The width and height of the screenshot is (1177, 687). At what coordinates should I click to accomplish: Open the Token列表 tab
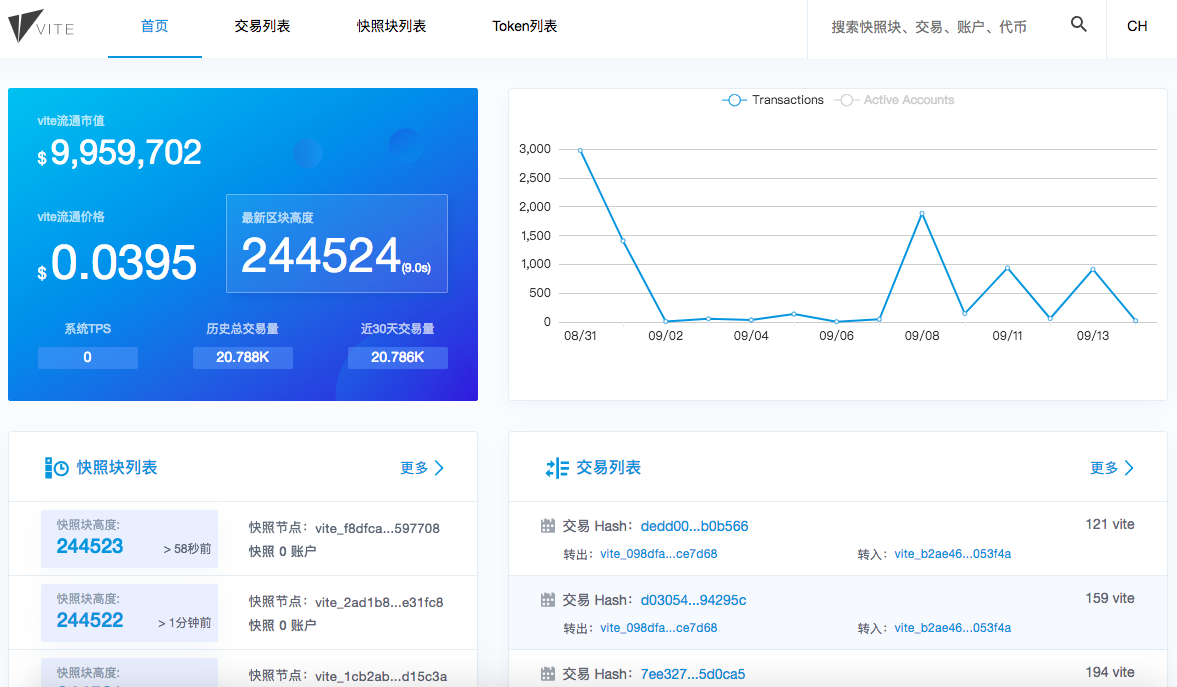tap(525, 26)
